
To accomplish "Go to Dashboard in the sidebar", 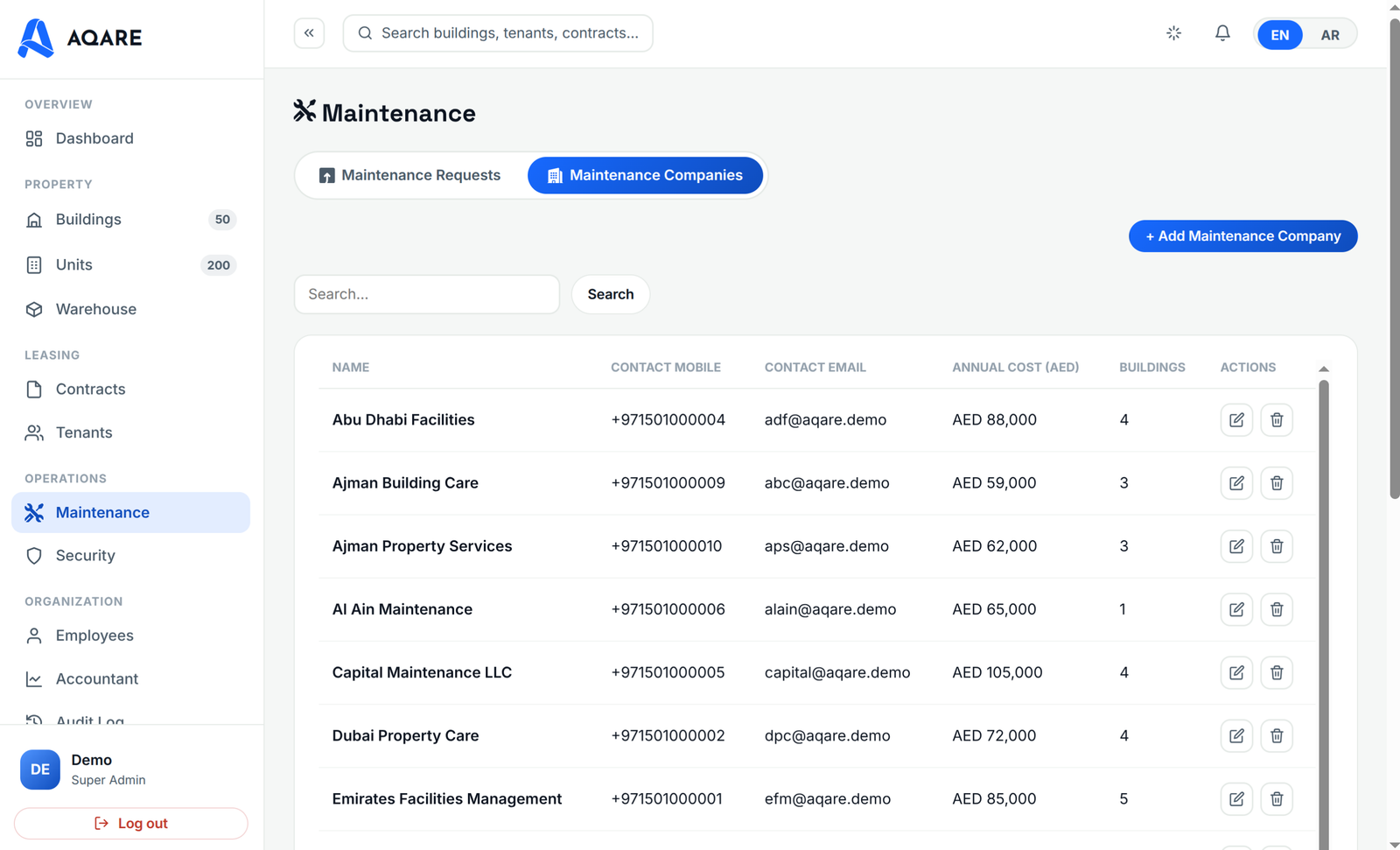I will click(x=130, y=138).
